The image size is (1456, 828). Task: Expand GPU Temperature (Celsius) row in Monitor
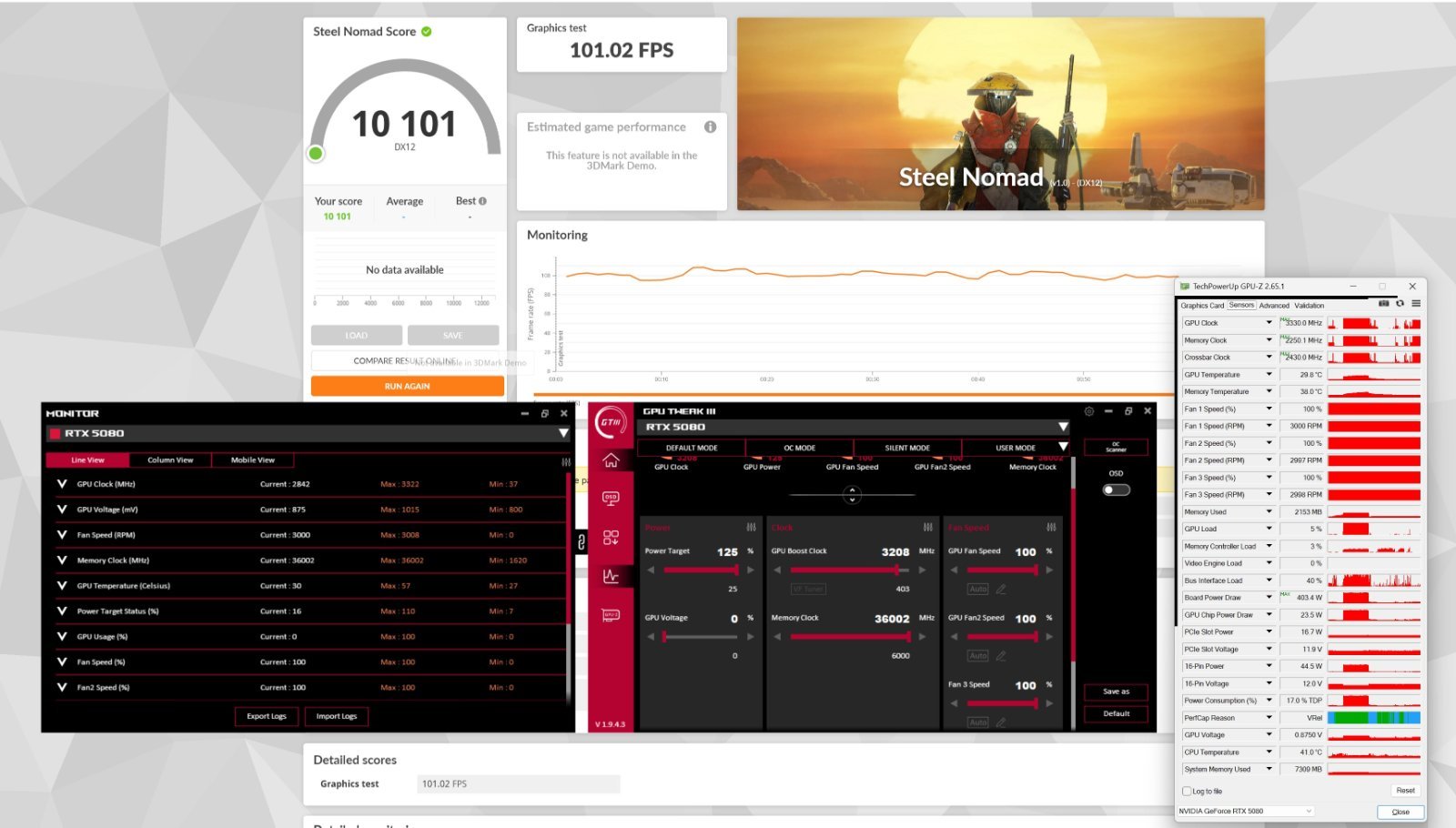62,586
